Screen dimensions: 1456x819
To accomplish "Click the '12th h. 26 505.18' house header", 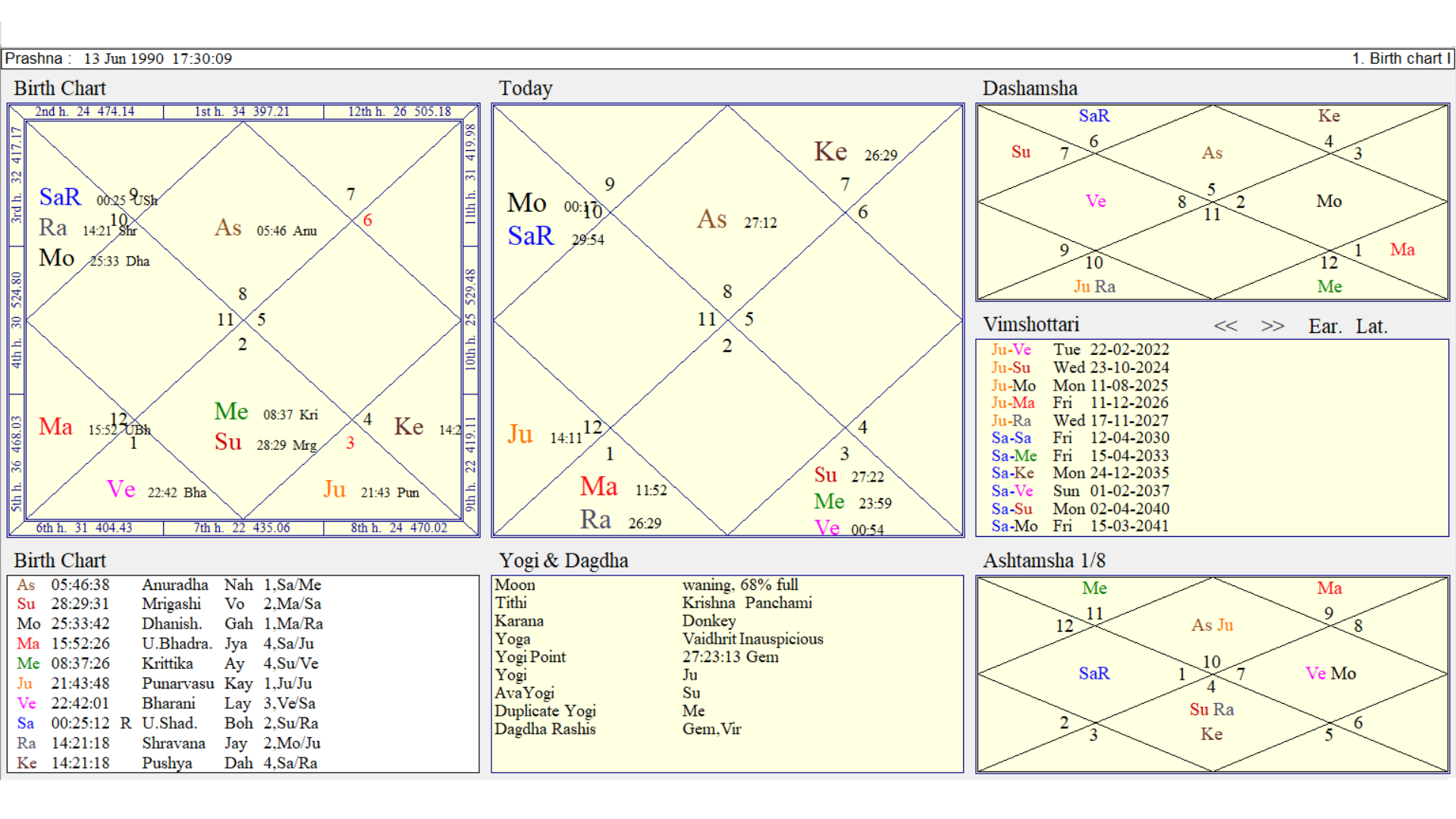I will pyautogui.click(x=400, y=111).
